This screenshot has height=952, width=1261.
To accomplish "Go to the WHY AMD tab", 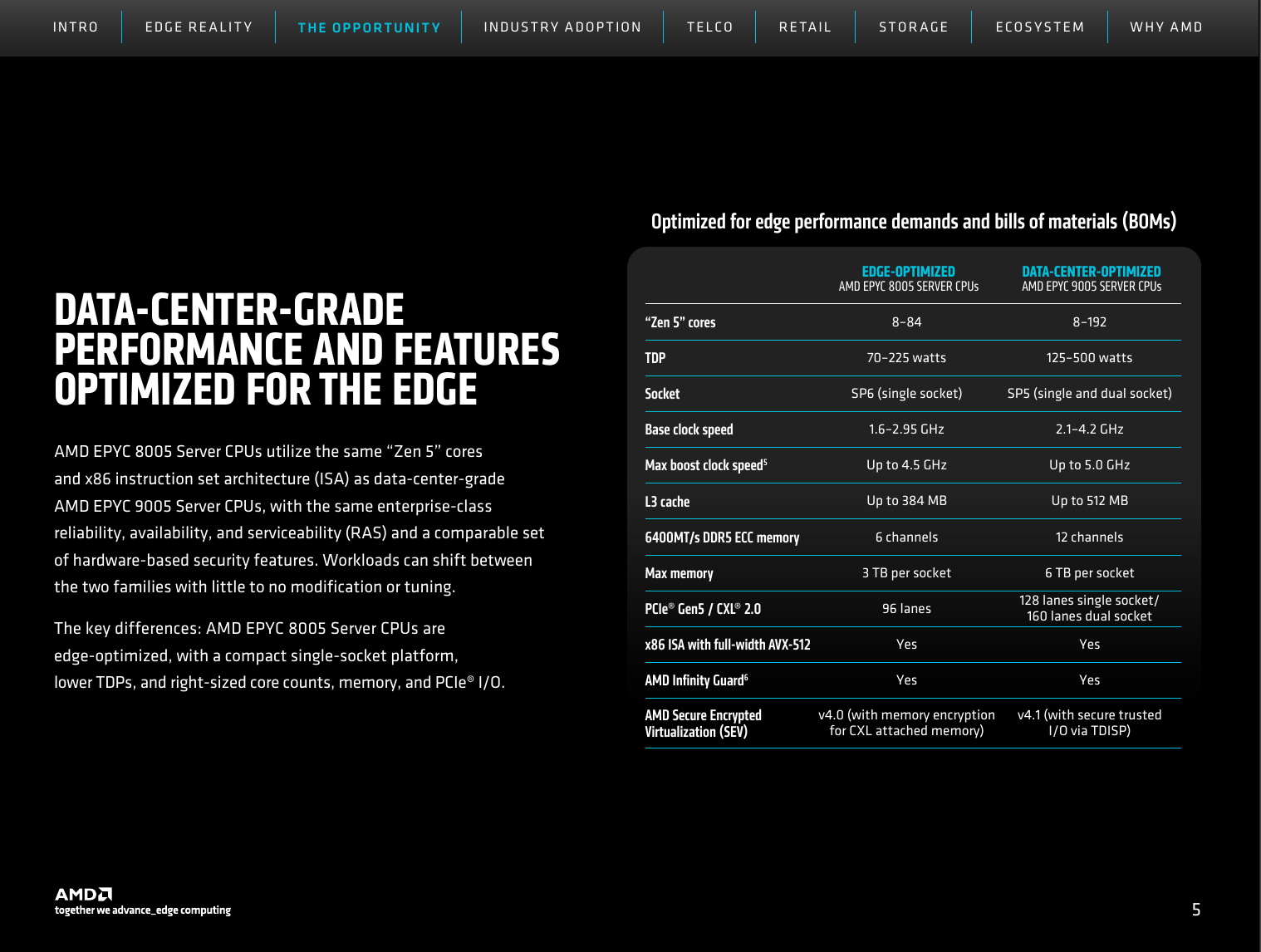I will pos(1166,27).
